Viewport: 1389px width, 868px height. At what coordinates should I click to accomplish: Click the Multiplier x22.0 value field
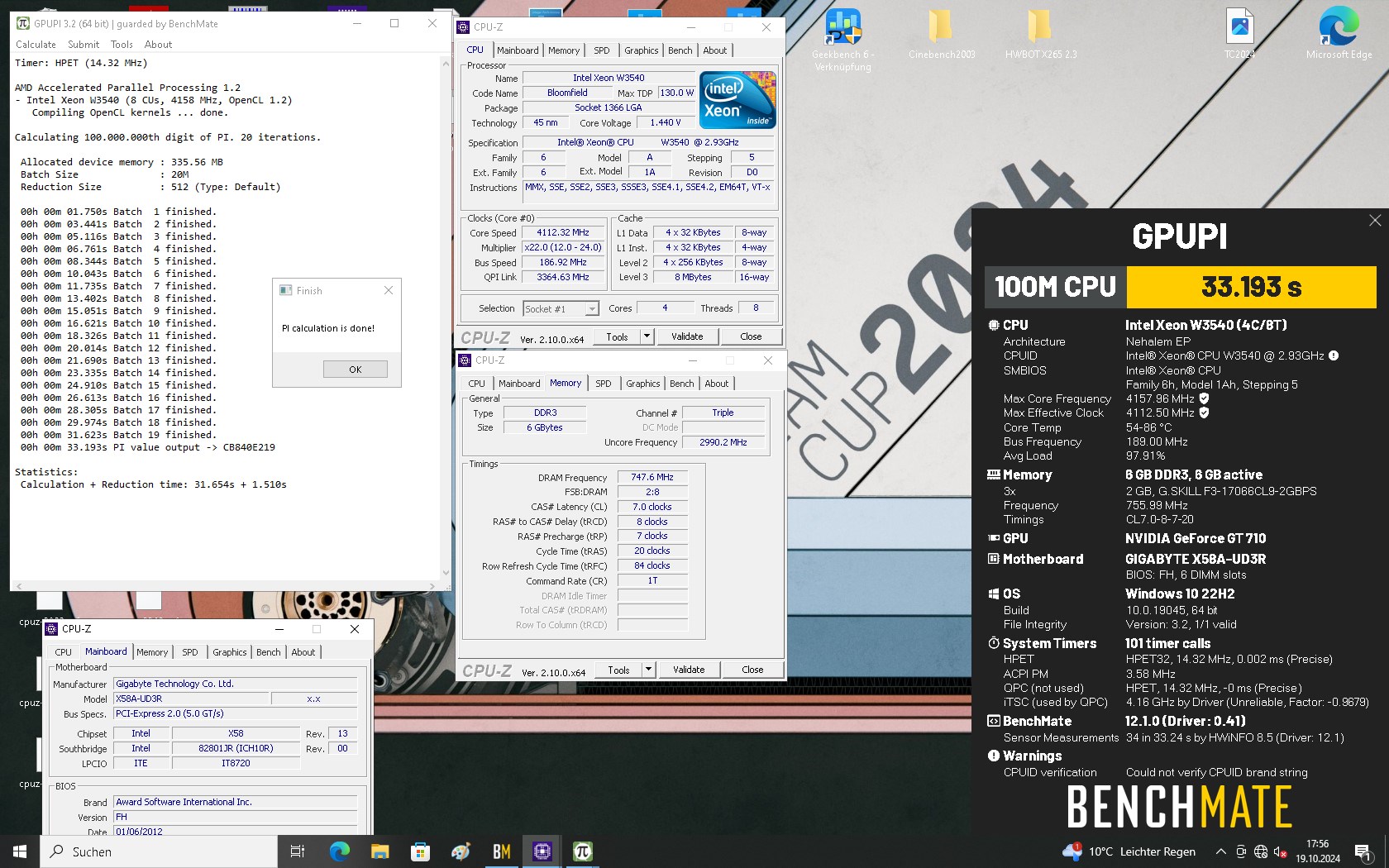563,248
